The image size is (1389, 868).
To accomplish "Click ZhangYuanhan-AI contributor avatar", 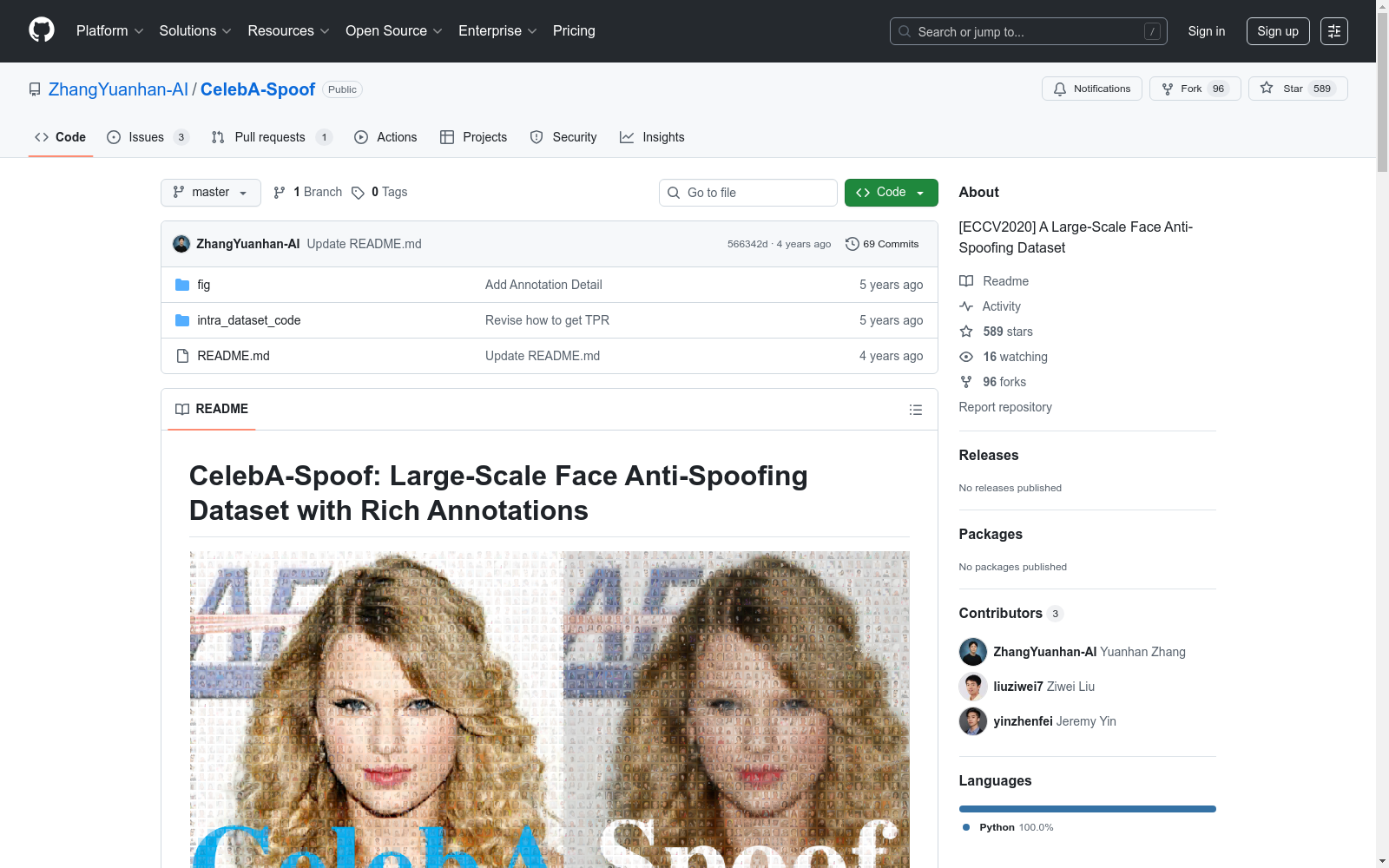I will coord(973,652).
